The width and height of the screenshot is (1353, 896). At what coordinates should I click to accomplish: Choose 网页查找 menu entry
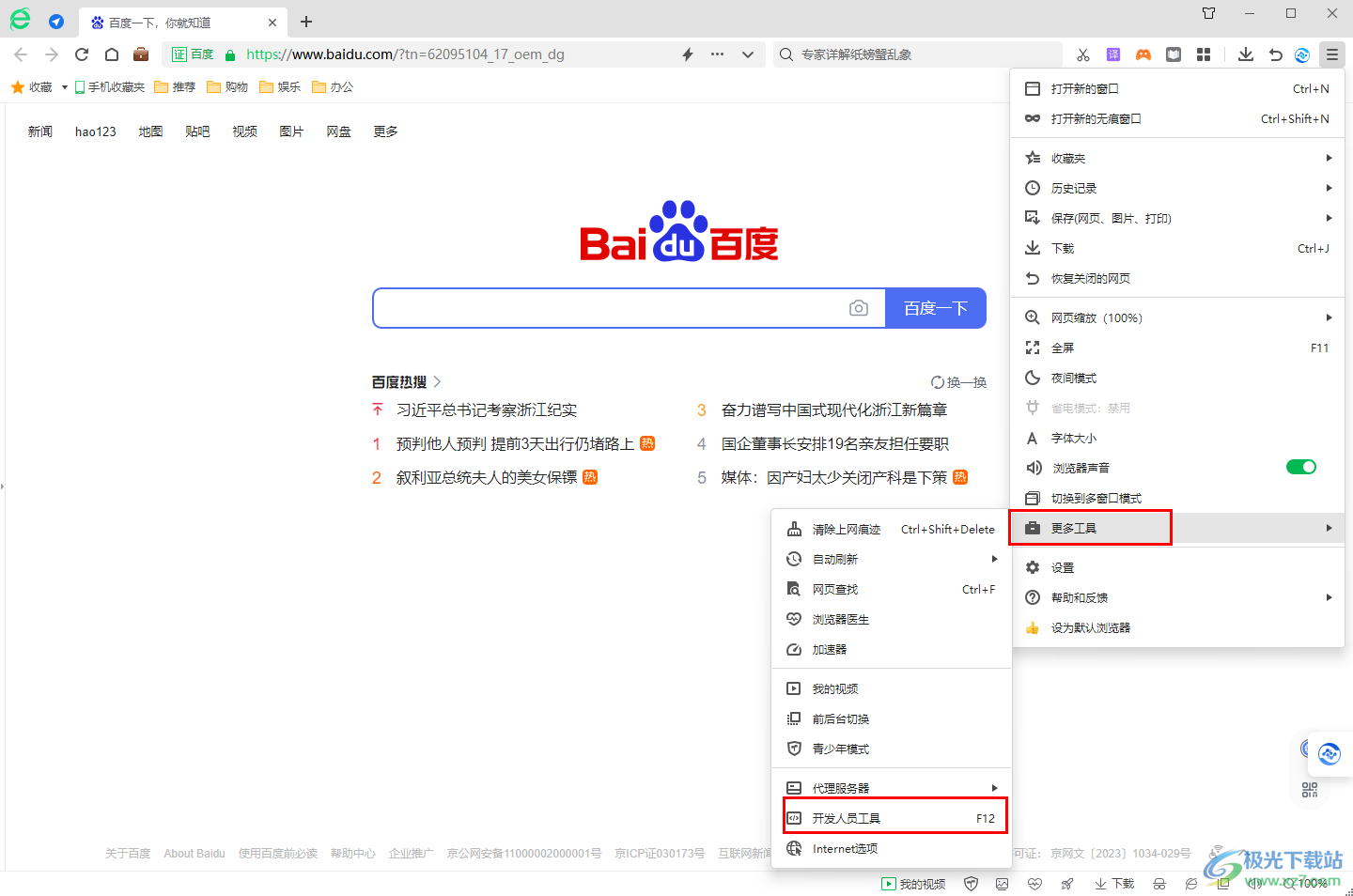coord(892,589)
